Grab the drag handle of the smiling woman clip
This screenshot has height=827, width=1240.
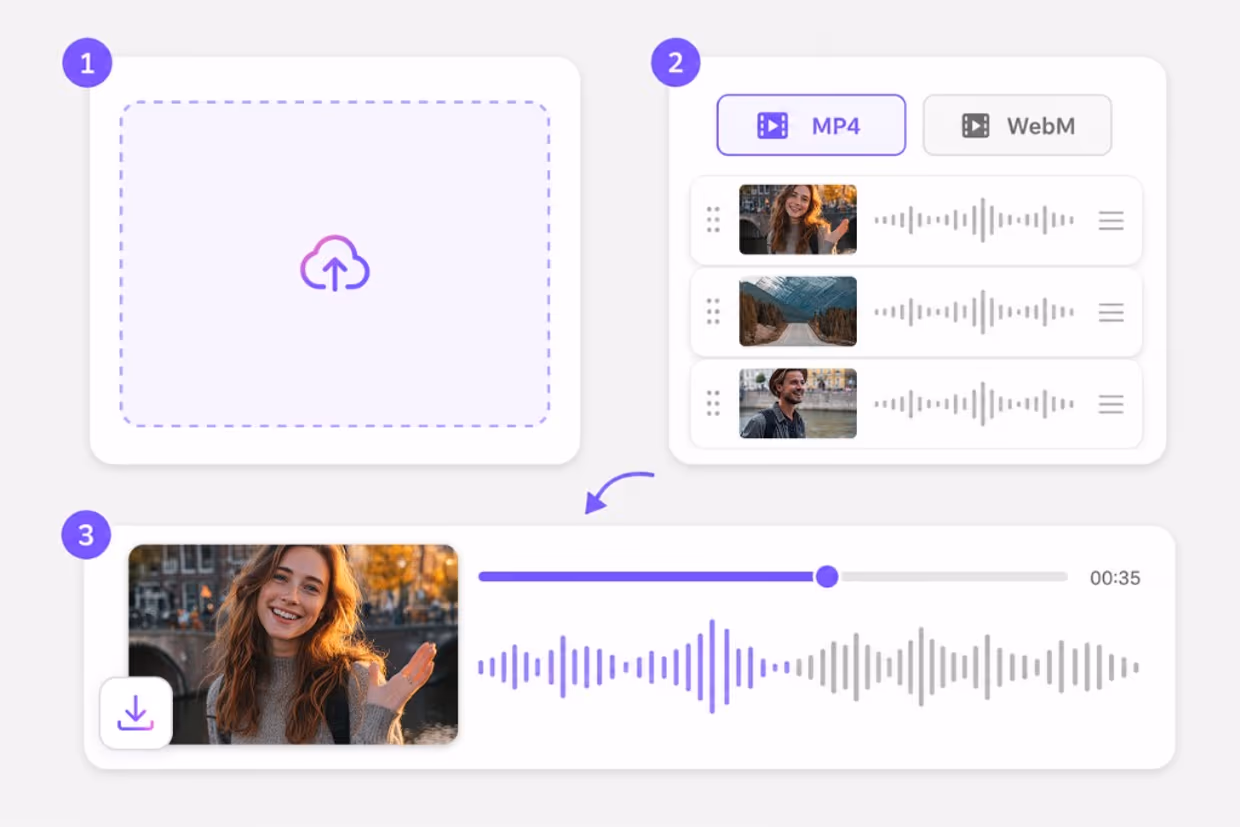tap(713, 220)
